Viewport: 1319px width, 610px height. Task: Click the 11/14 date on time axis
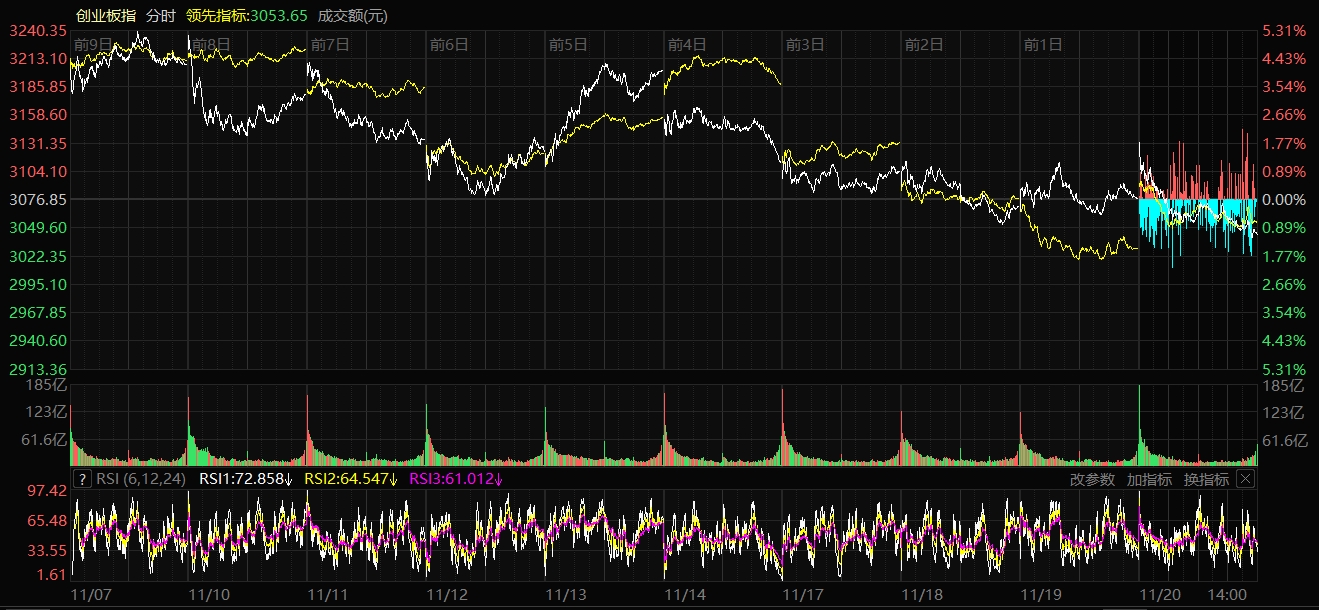pos(684,594)
